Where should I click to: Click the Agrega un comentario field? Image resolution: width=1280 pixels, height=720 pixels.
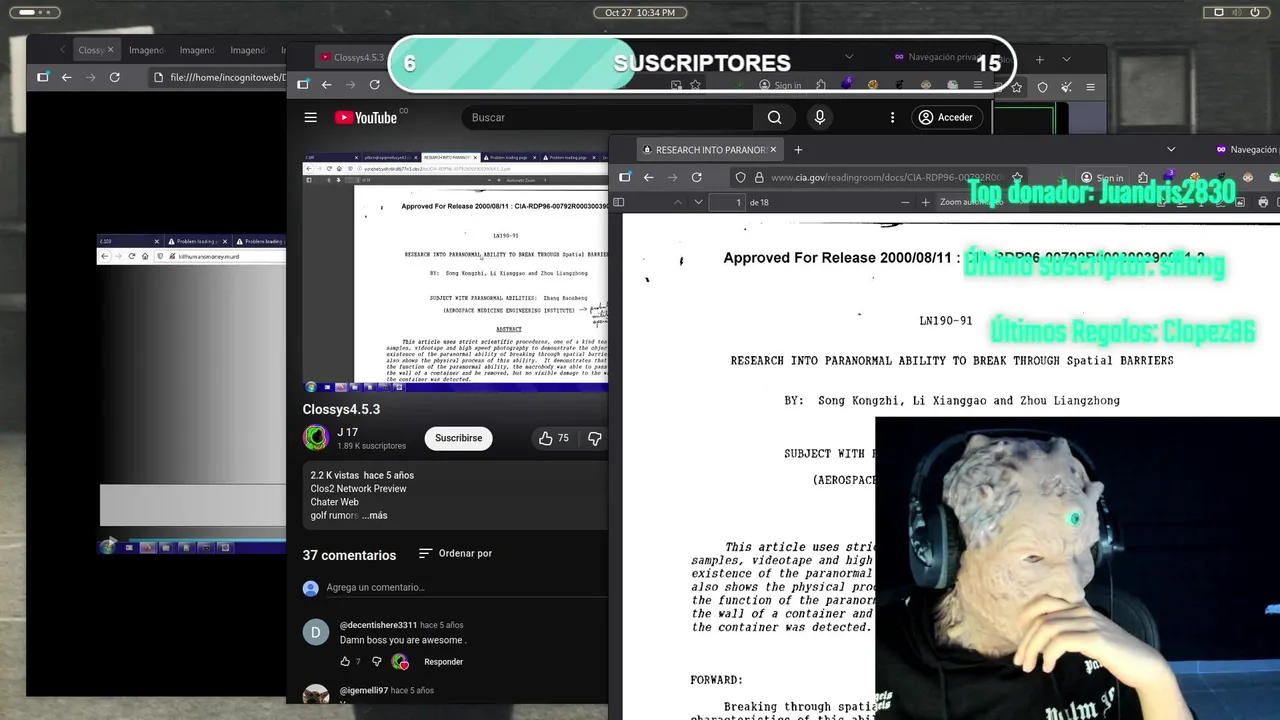point(465,587)
